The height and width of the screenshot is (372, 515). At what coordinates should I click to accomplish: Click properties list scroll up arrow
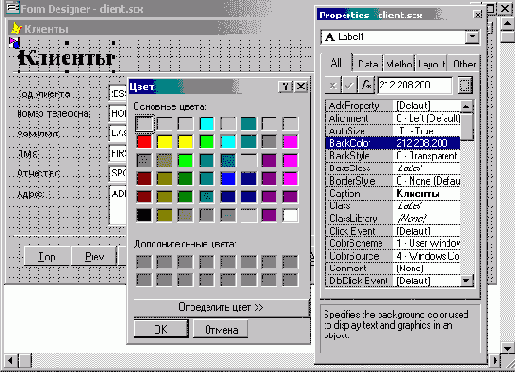pos(467,106)
